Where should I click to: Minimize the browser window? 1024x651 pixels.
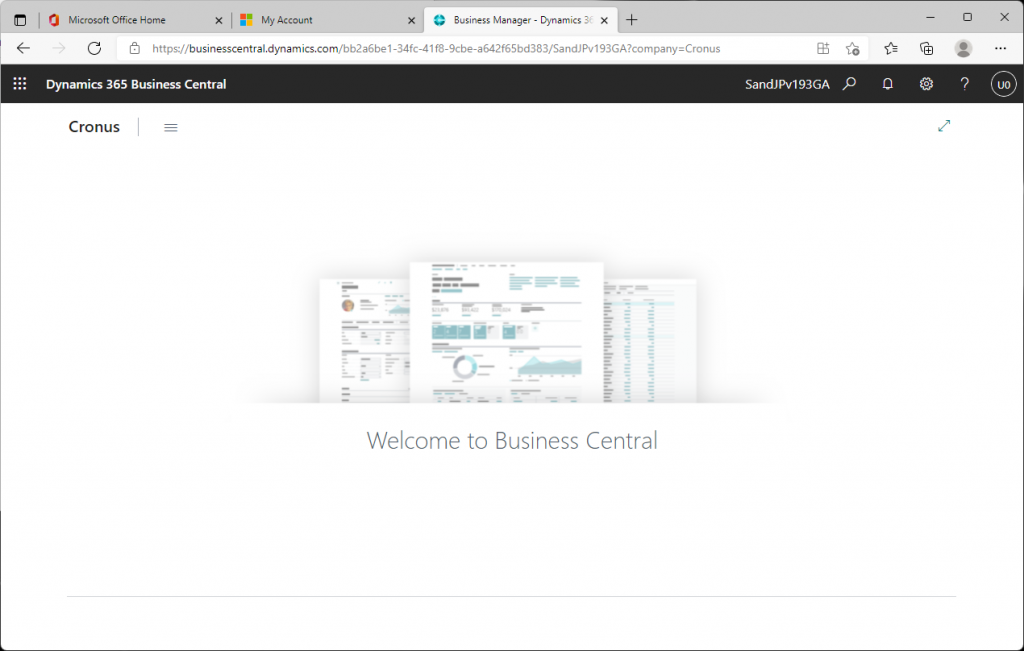pyautogui.click(x=930, y=18)
